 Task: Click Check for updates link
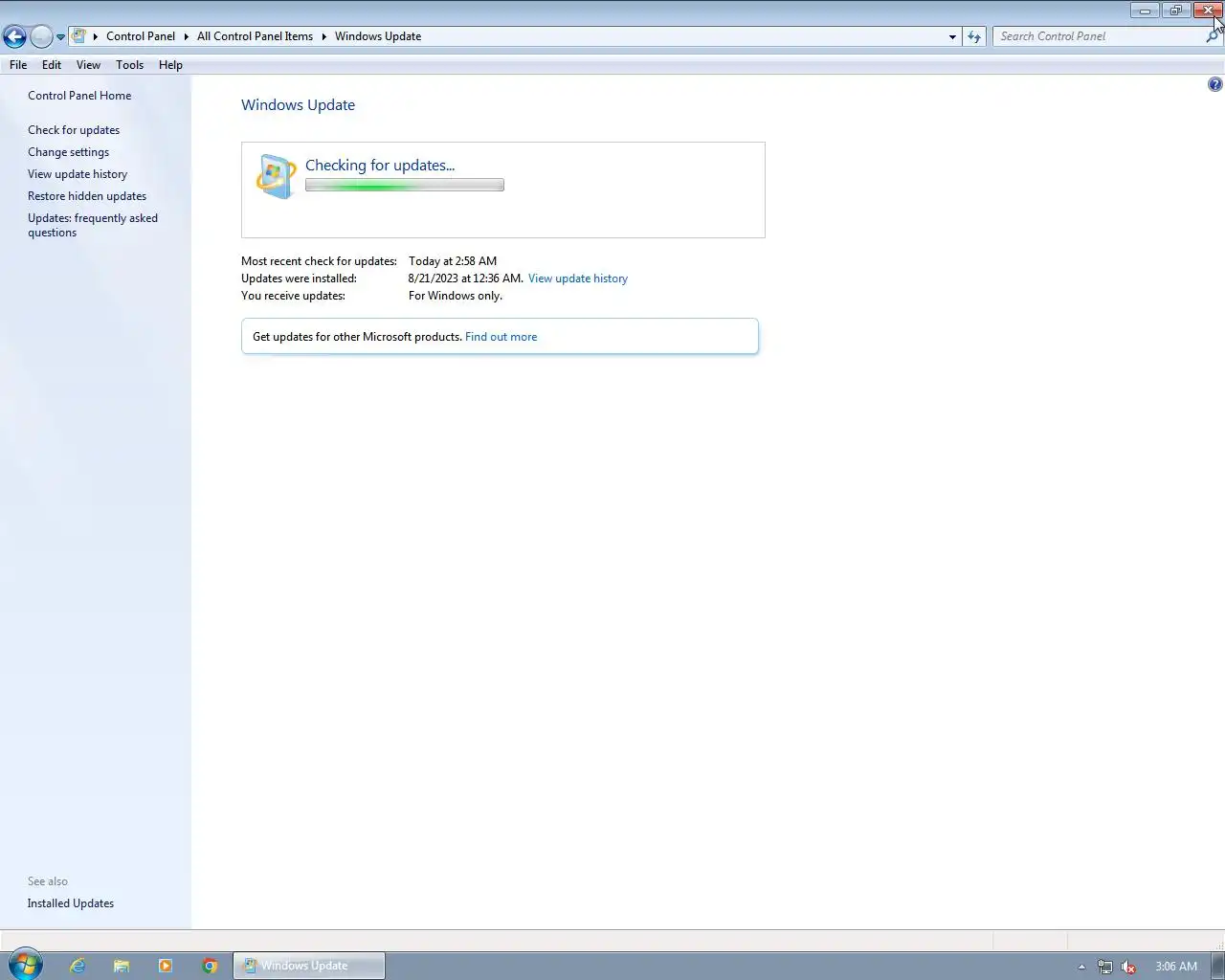click(74, 130)
